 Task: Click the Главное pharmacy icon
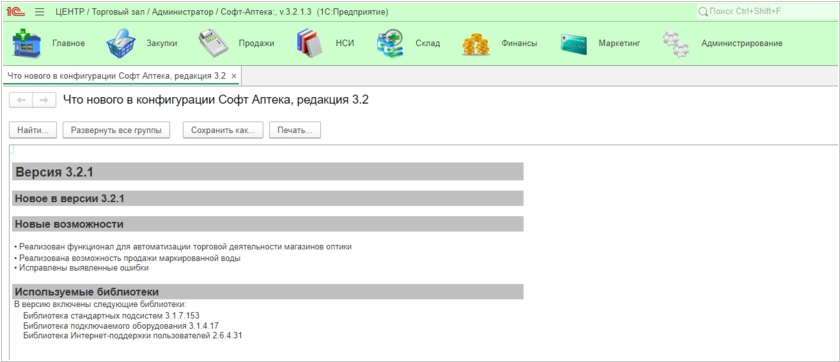(x=26, y=44)
